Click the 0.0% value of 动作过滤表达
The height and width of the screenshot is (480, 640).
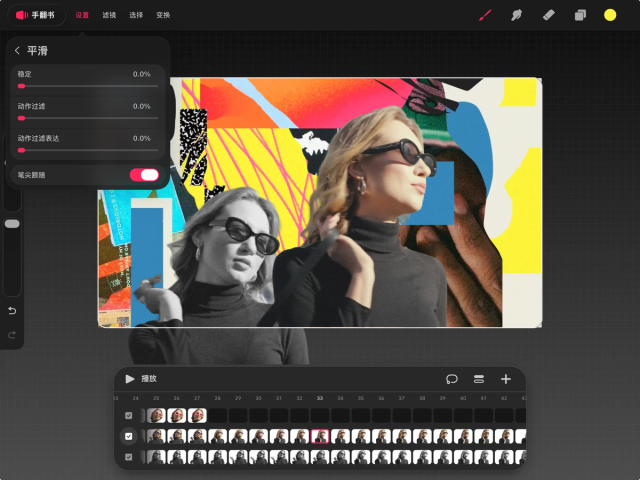click(x=142, y=139)
